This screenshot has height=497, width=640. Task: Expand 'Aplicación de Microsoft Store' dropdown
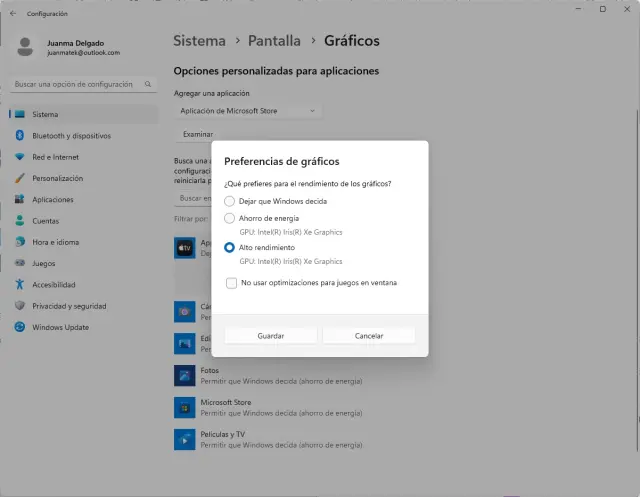coord(249,110)
